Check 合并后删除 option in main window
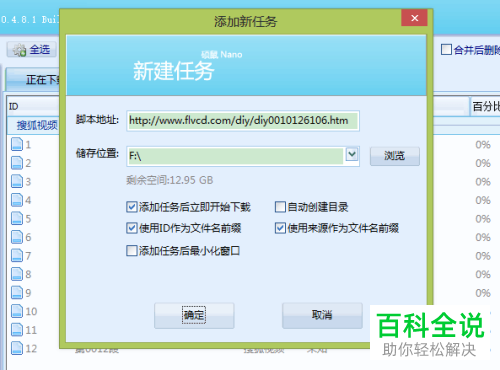 click(446, 50)
